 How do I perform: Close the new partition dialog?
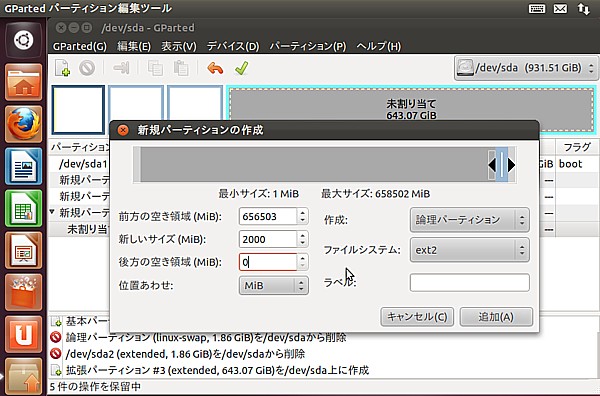pos(123,130)
